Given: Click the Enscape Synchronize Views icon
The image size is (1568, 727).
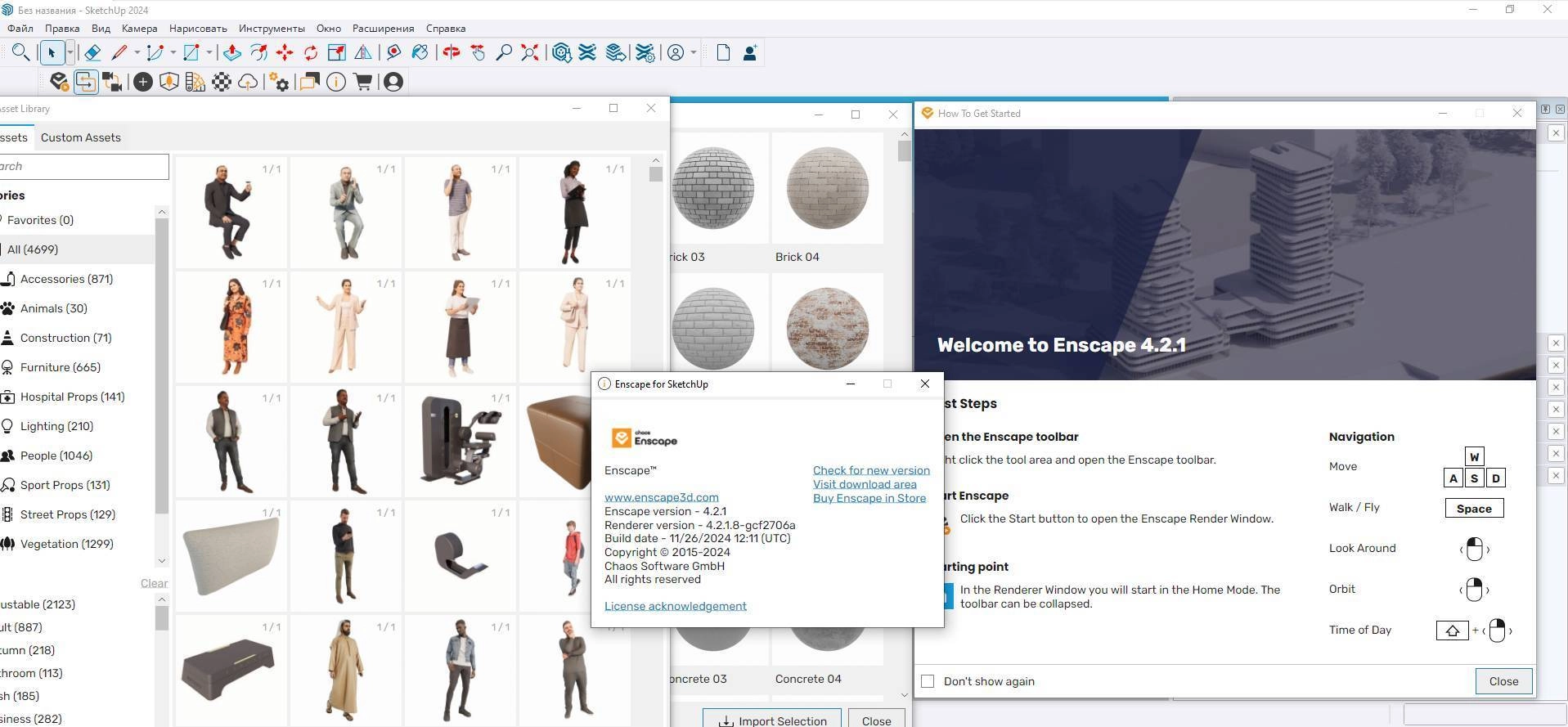Looking at the screenshot, I should [x=113, y=82].
